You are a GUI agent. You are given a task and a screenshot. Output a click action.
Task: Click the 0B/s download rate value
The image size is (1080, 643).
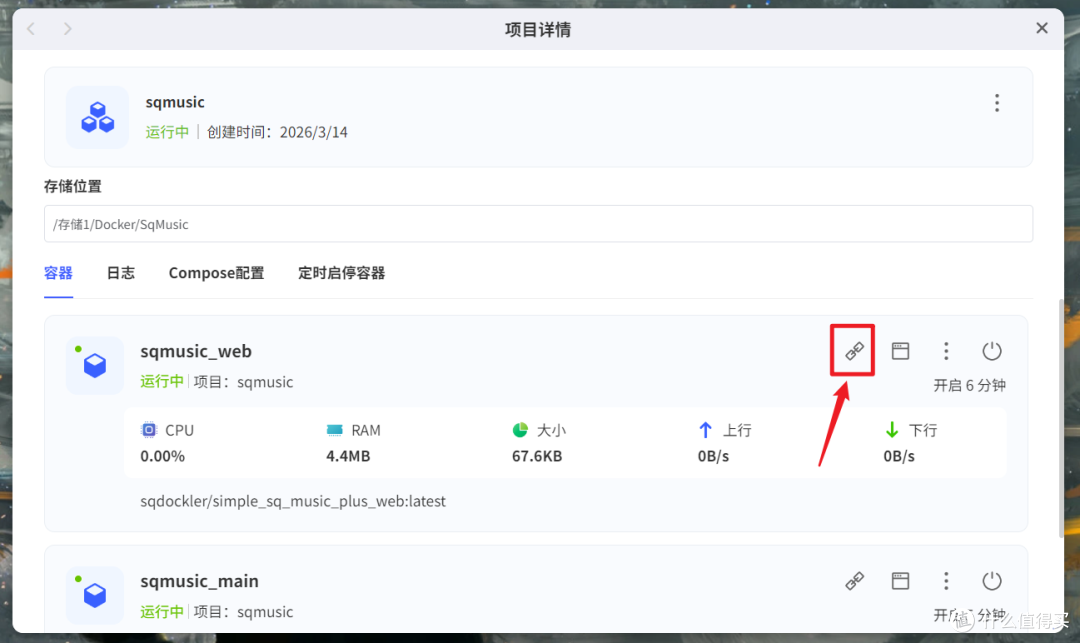click(899, 456)
